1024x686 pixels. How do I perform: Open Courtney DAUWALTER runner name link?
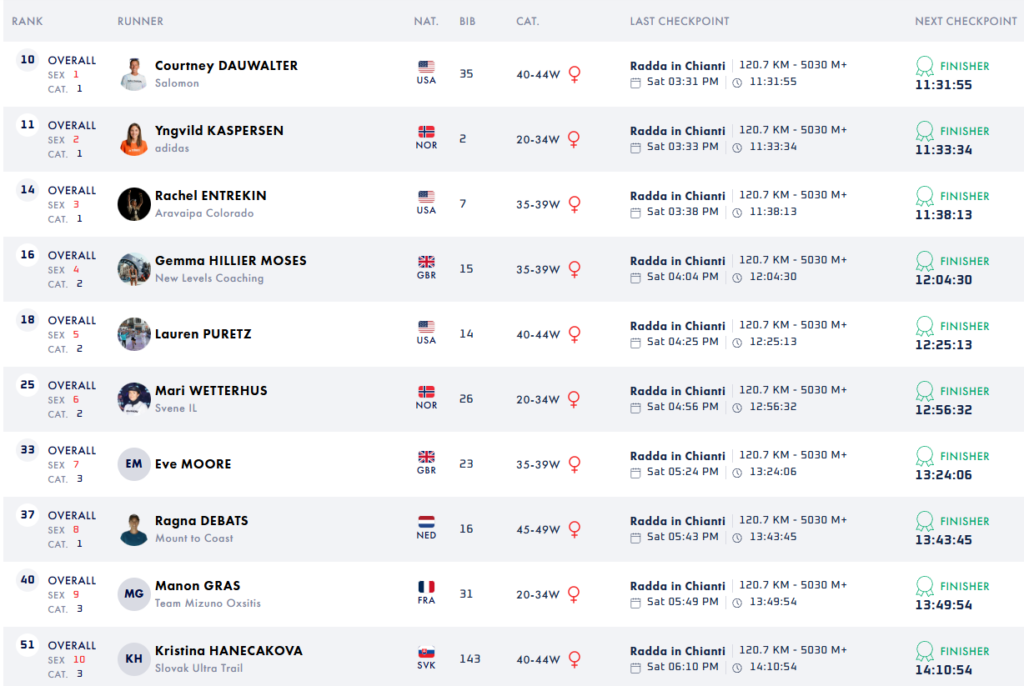(x=226, y=66)
